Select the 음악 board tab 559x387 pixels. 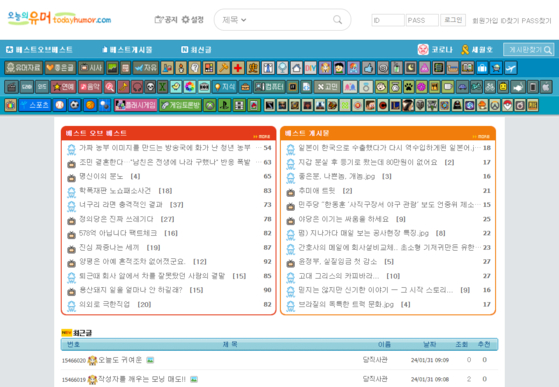[90, 87]
